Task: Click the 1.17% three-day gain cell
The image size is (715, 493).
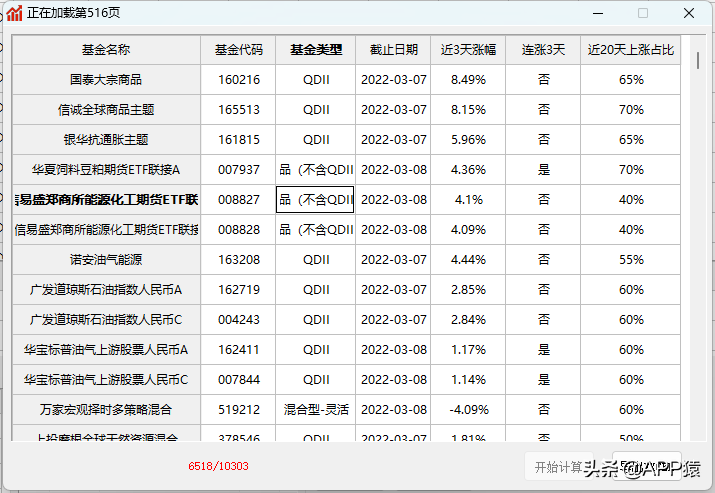Action: coord(468,350)
